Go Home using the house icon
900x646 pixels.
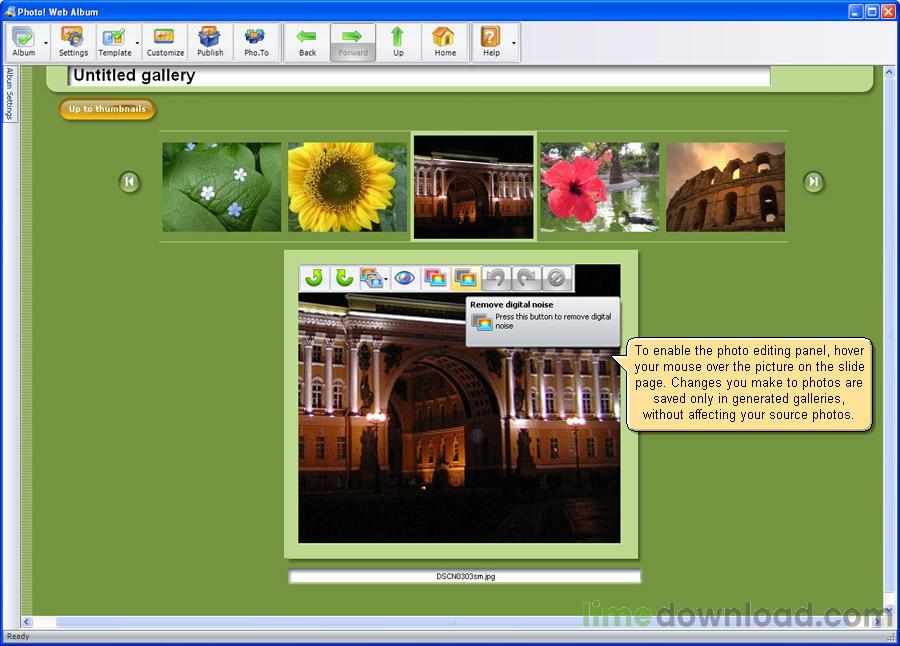[444, 42]
